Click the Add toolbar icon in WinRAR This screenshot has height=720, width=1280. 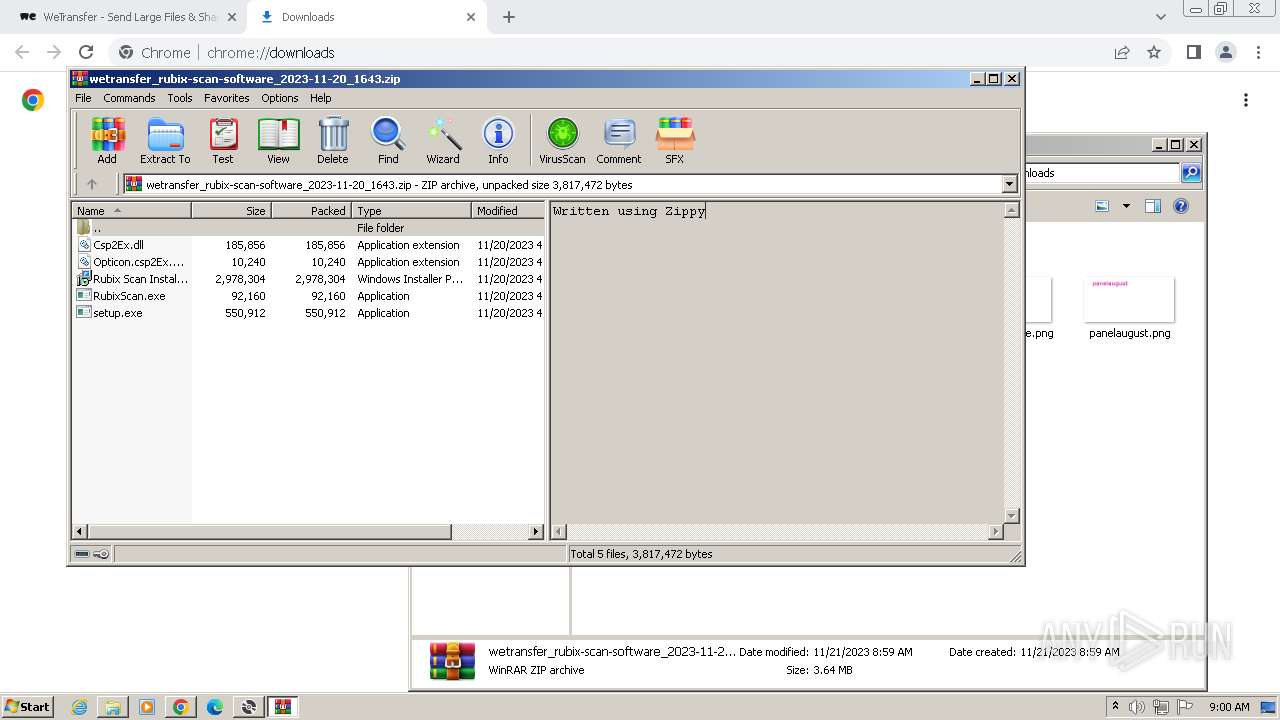107,140
